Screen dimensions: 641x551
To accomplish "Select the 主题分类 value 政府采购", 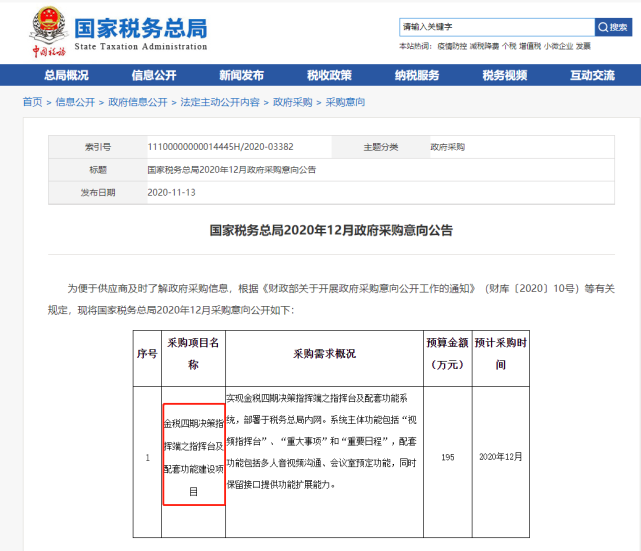I will [447, 147].
